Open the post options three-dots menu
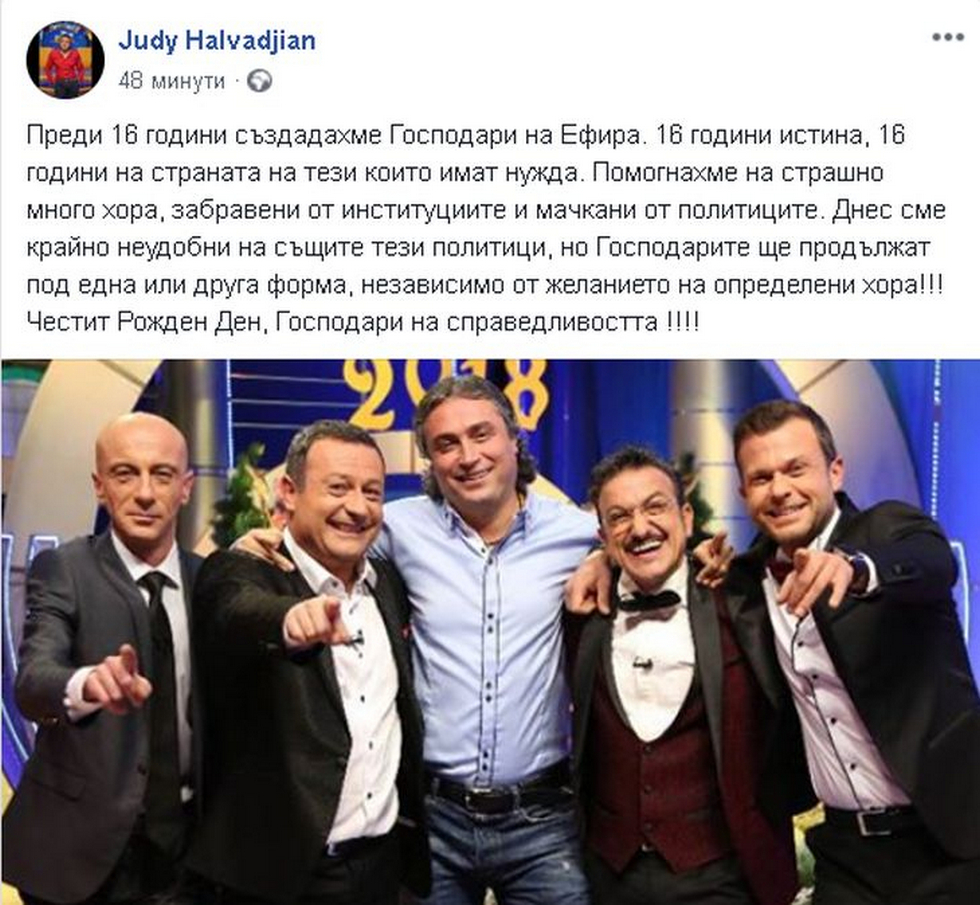 (948, 37)
